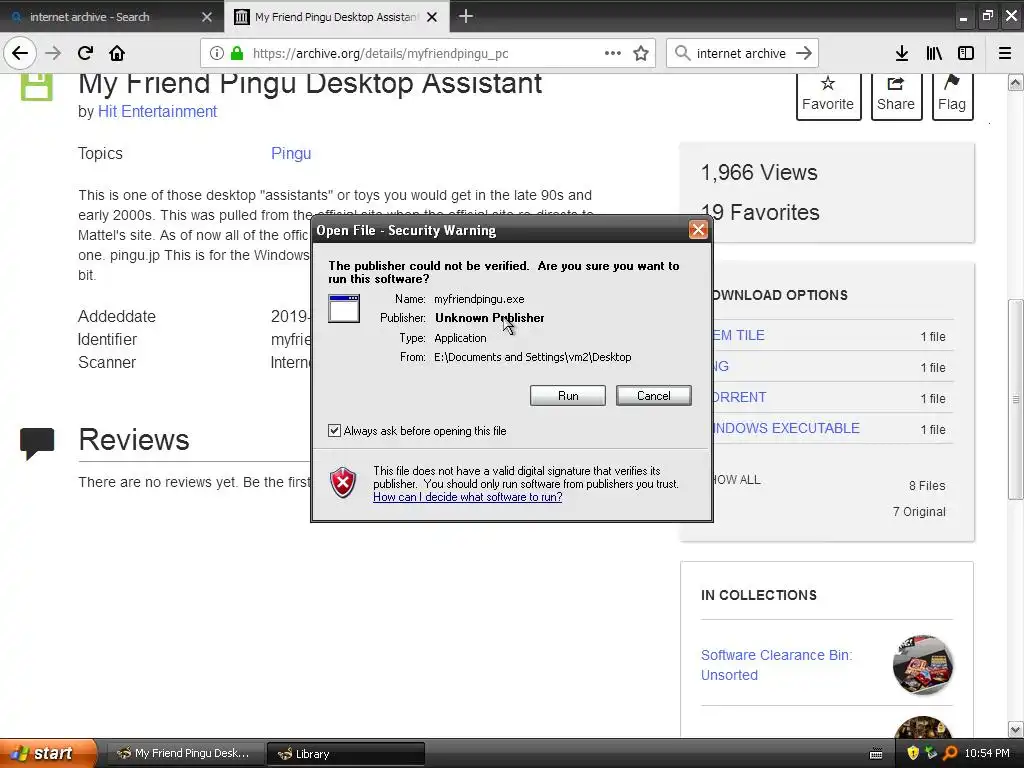Click the application file icon in dialog
The image size is (1024, 768).
(x=344, y=308)
